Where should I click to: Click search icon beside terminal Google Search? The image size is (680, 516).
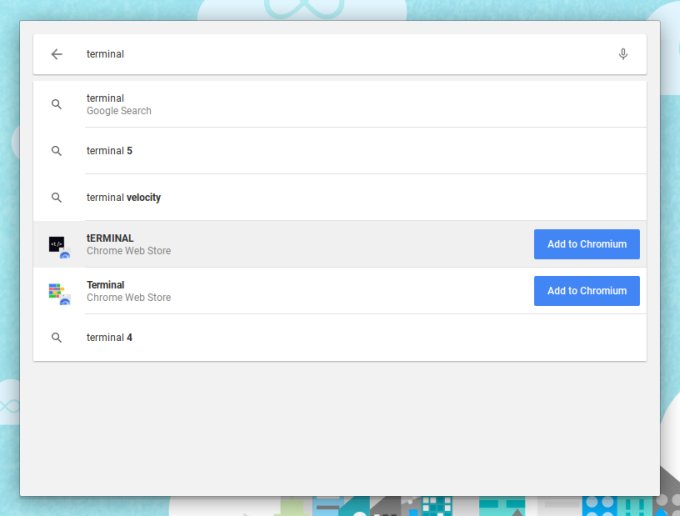[x=56, y=104]
